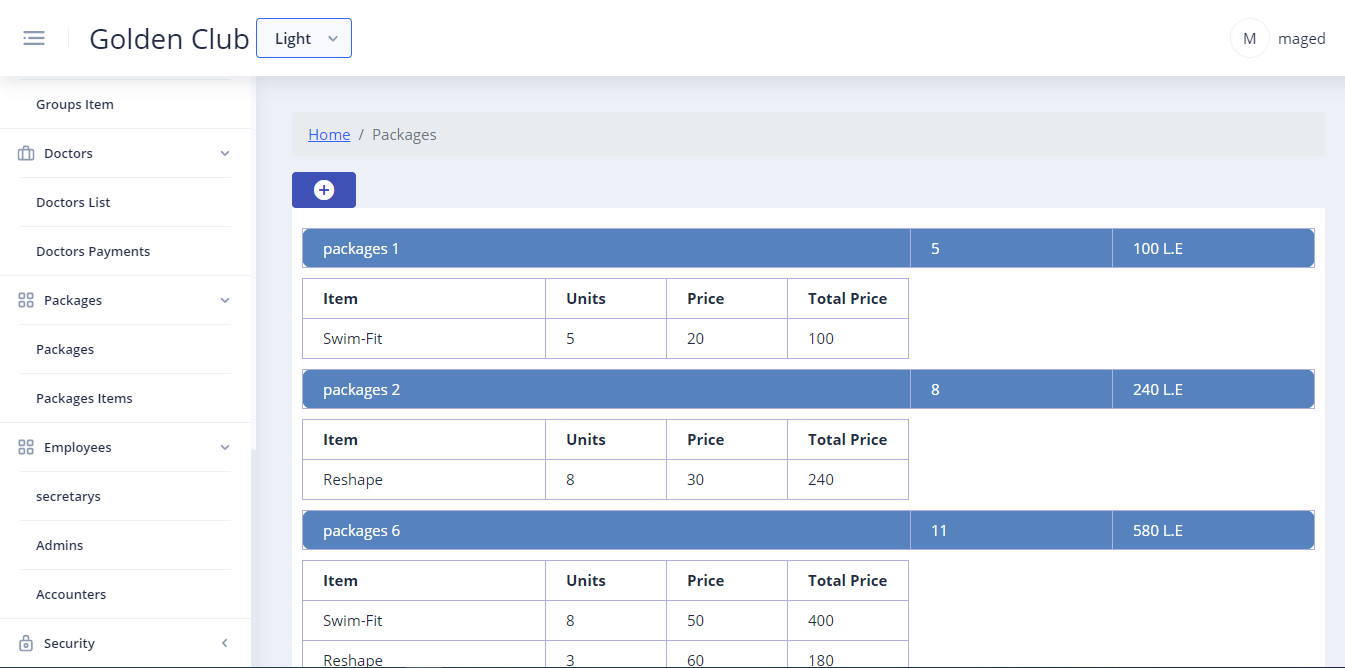1345x668 pixels.
Task: Open Packages Items page
Action: 84,398
